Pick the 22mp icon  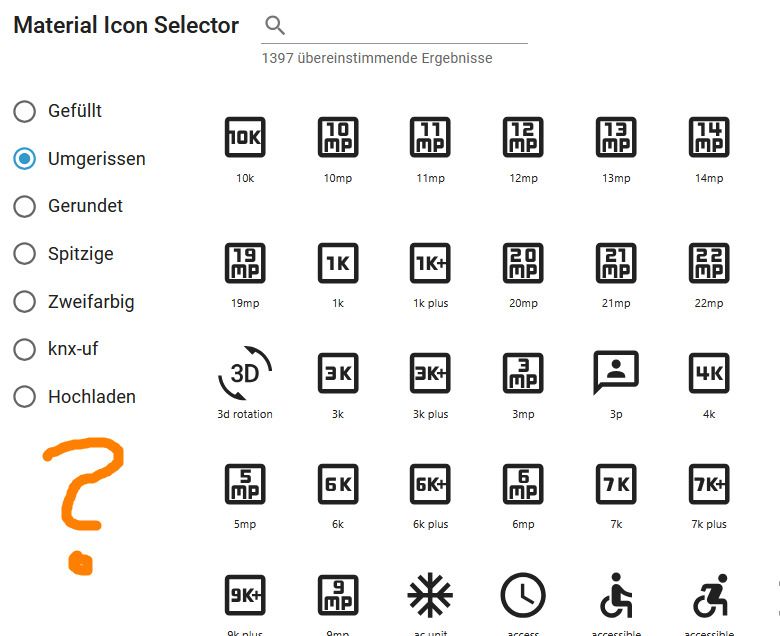(709, 263)
